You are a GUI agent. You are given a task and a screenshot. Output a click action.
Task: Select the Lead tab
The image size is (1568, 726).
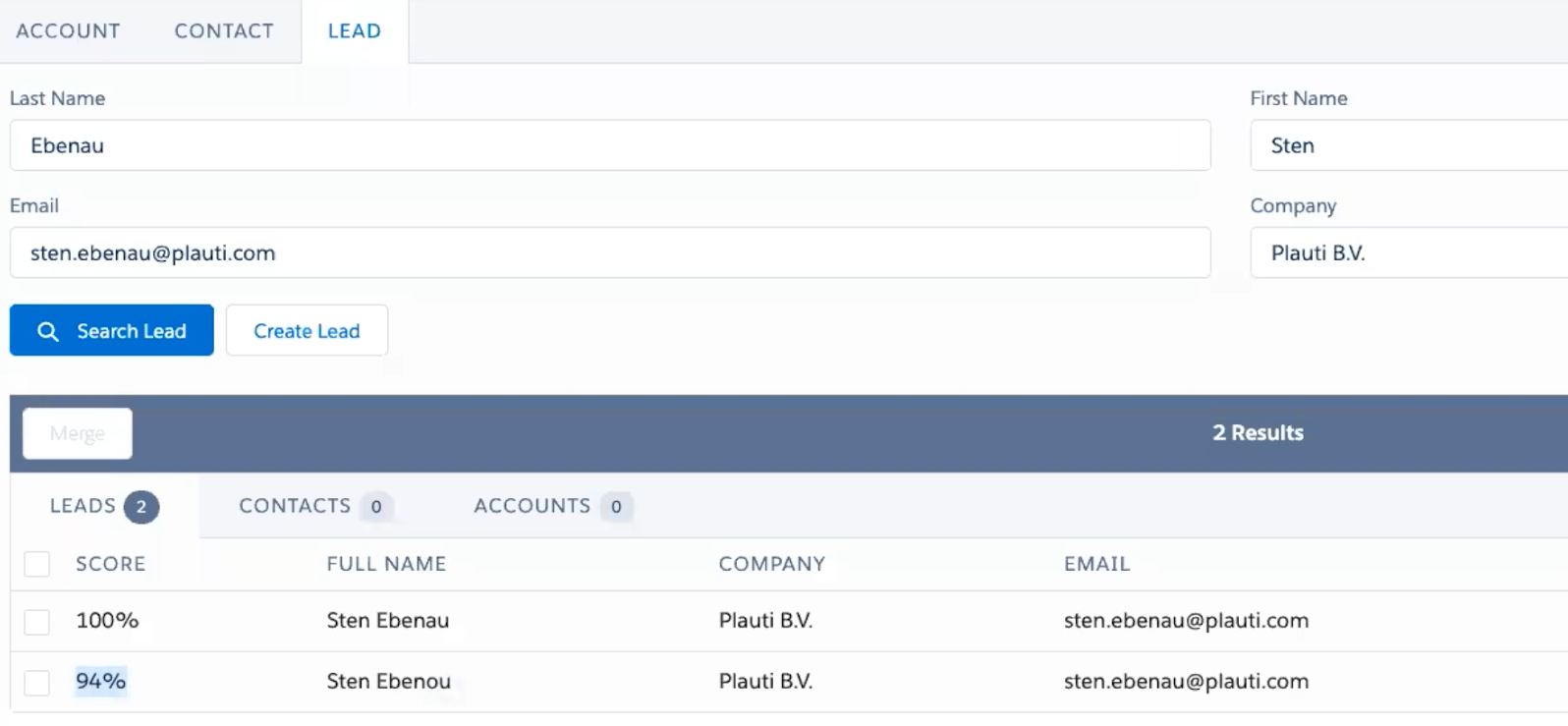(355, 30)
